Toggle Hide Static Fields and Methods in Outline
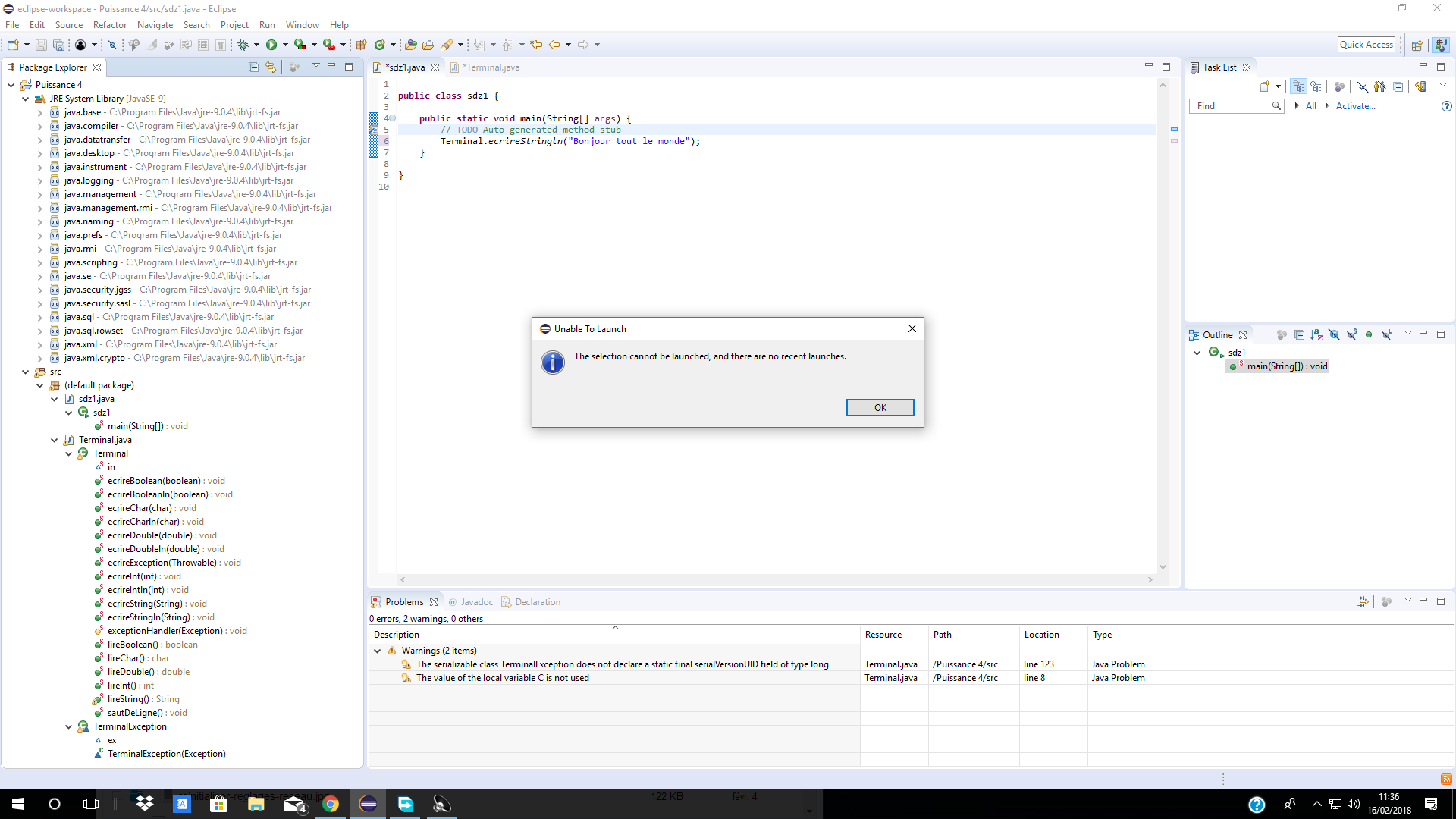The height and width of the screenshot is (819, 1456). tap(1351, 334)
